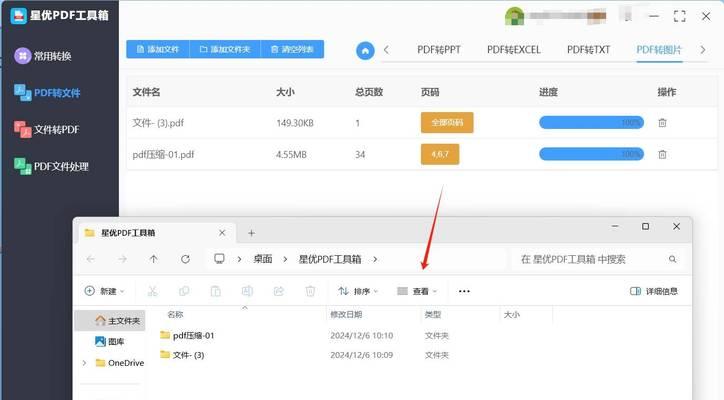Select 主文件夹 in navigation pane
724x400 pixels.
coord(111,321)
